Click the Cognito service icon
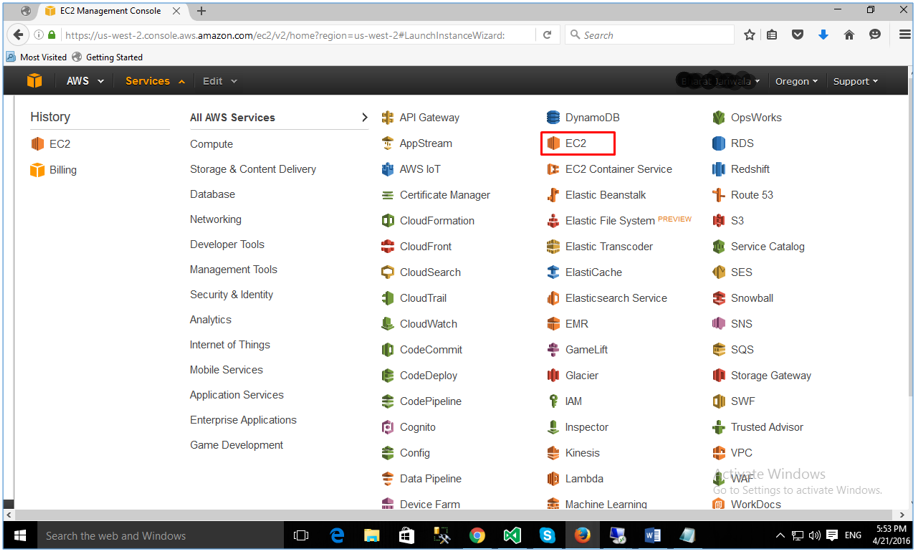 [x=388, y=427]
